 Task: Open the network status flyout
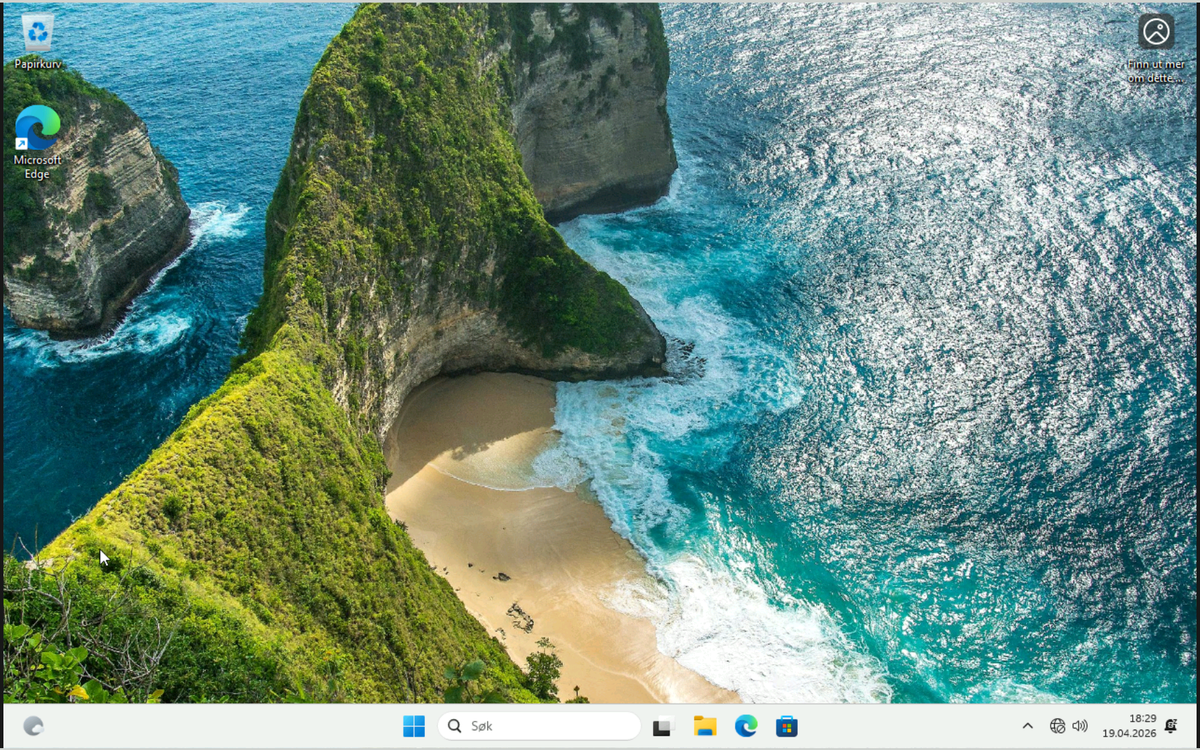(1055, 726)
